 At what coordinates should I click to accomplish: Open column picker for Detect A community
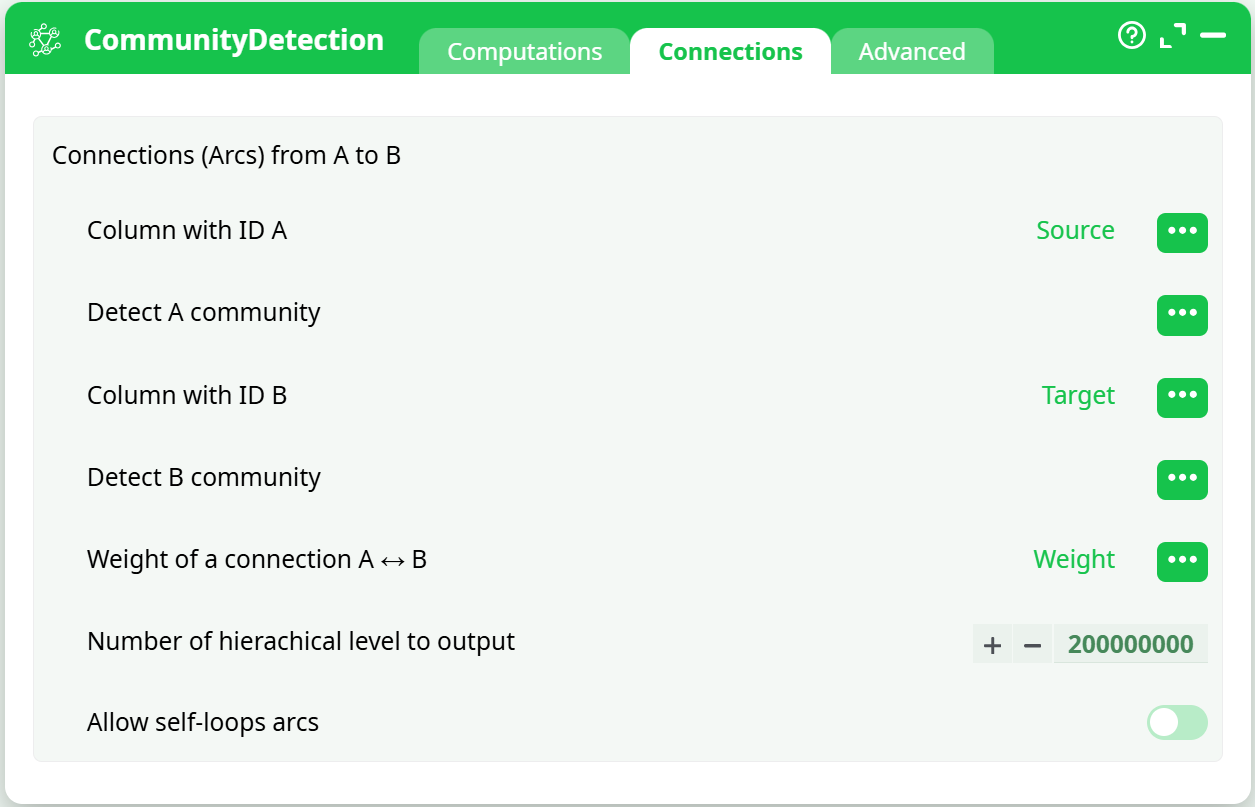point(1182,315)
